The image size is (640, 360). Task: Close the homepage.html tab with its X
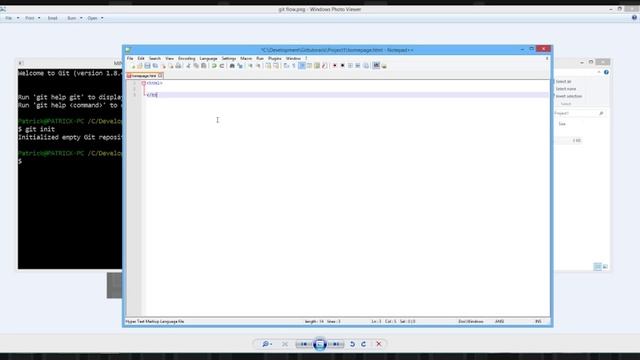(x=160, y=76)
